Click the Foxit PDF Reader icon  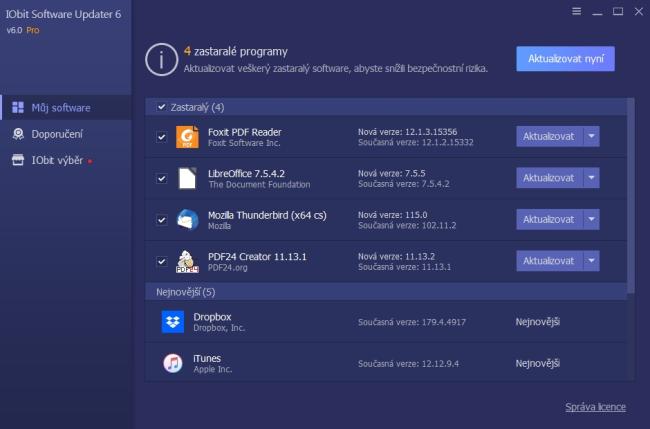187,137
